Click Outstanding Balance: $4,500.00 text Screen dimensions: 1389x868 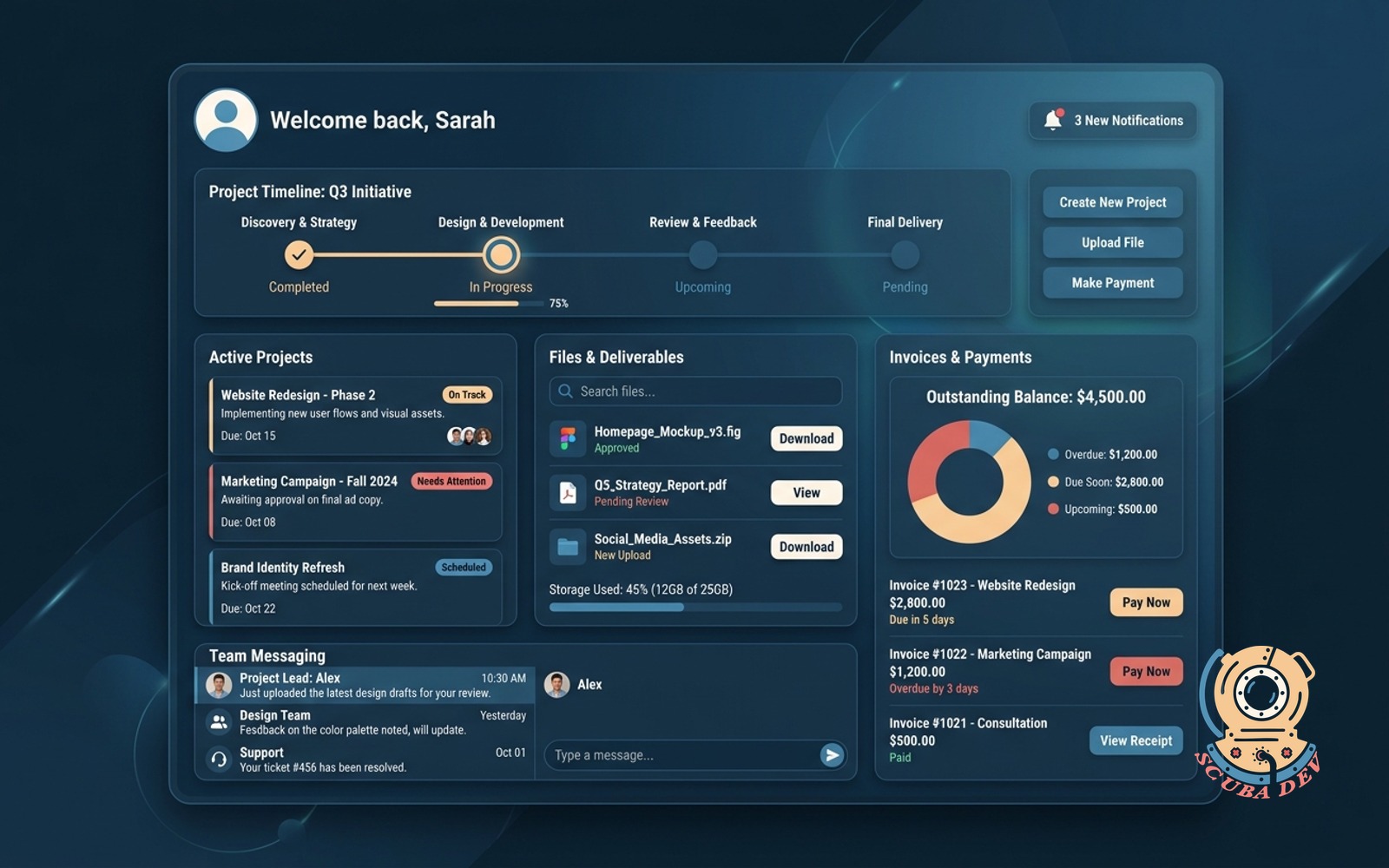pyautogui.click(x=1036, y=398)
